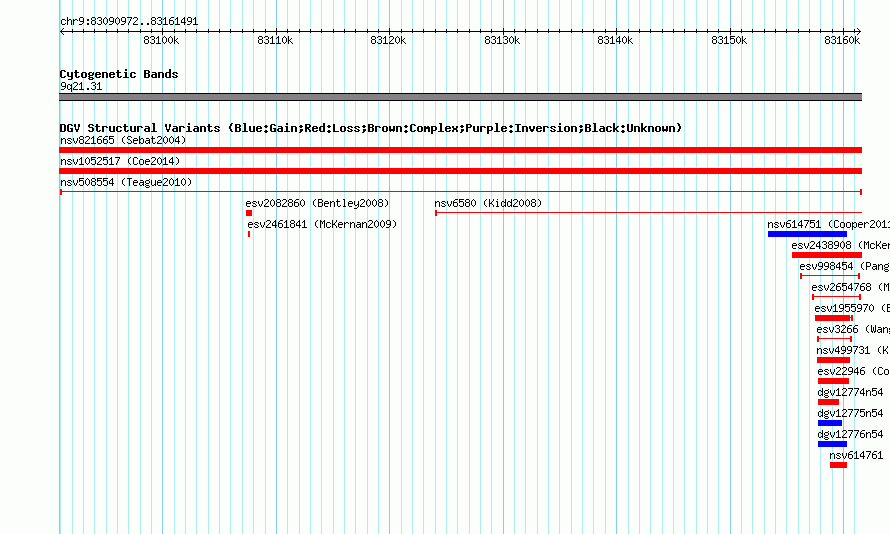Open dgv12775n54 variant label
This screenshot has height=534, width=890.
point(850,413)
